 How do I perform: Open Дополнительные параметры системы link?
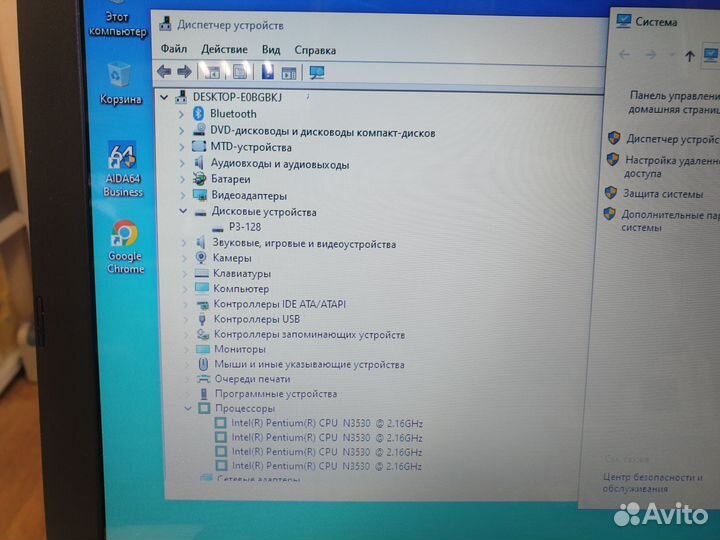pos(670,221)
